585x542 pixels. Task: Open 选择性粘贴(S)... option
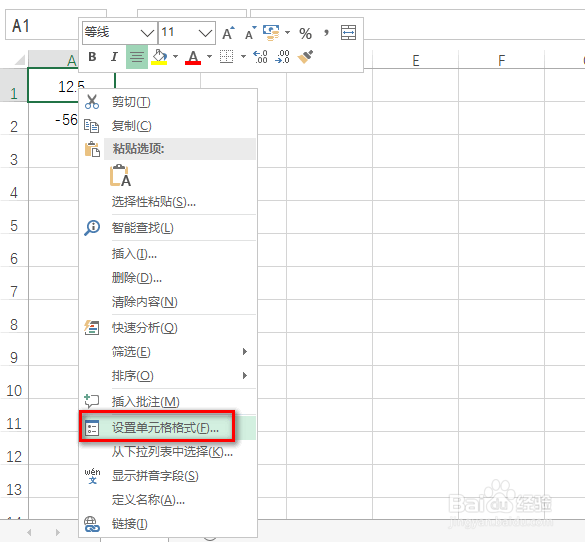point(168,202)
